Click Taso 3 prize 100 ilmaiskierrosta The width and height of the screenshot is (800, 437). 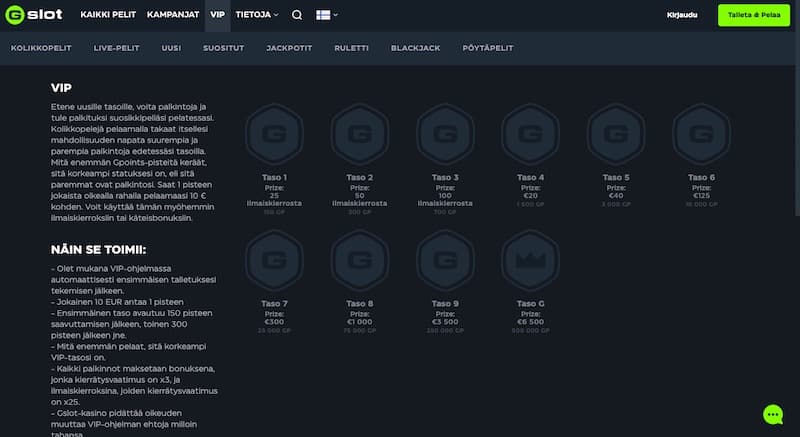[445, 199]
